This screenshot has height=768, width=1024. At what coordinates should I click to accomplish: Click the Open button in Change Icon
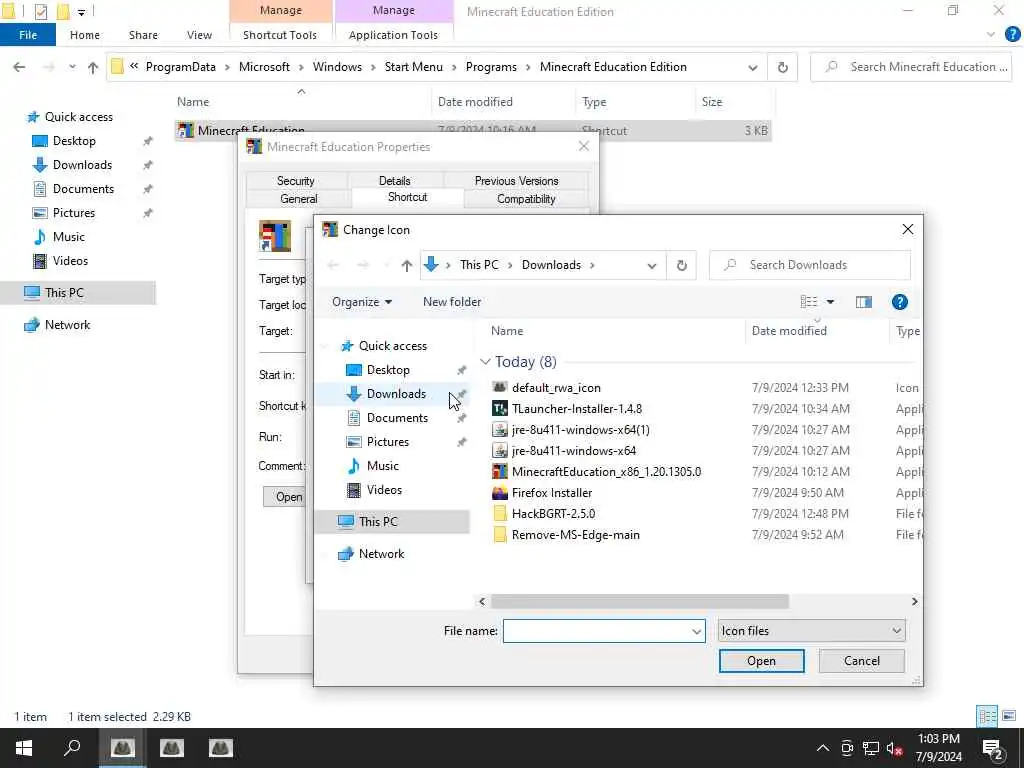click(761, 661)
